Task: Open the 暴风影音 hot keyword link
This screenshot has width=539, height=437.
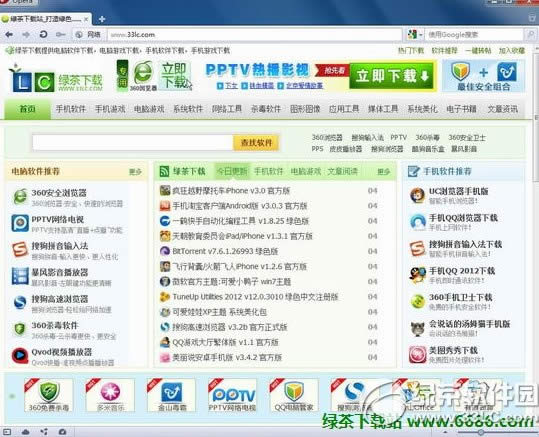Action: tap(464, 149)
